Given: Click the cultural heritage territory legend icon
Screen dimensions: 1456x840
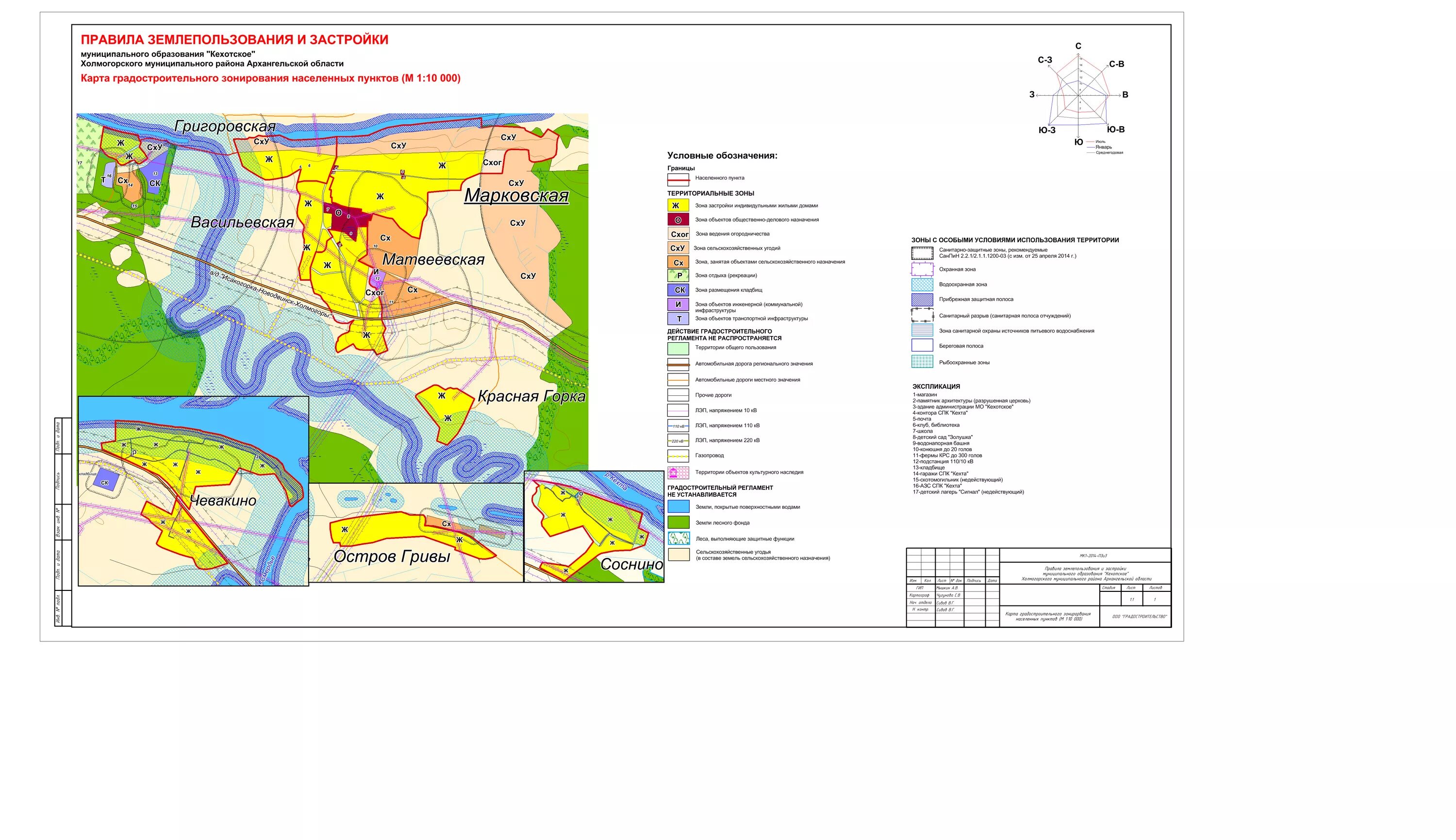Looking at the screenshot, I should coord(678,472).
